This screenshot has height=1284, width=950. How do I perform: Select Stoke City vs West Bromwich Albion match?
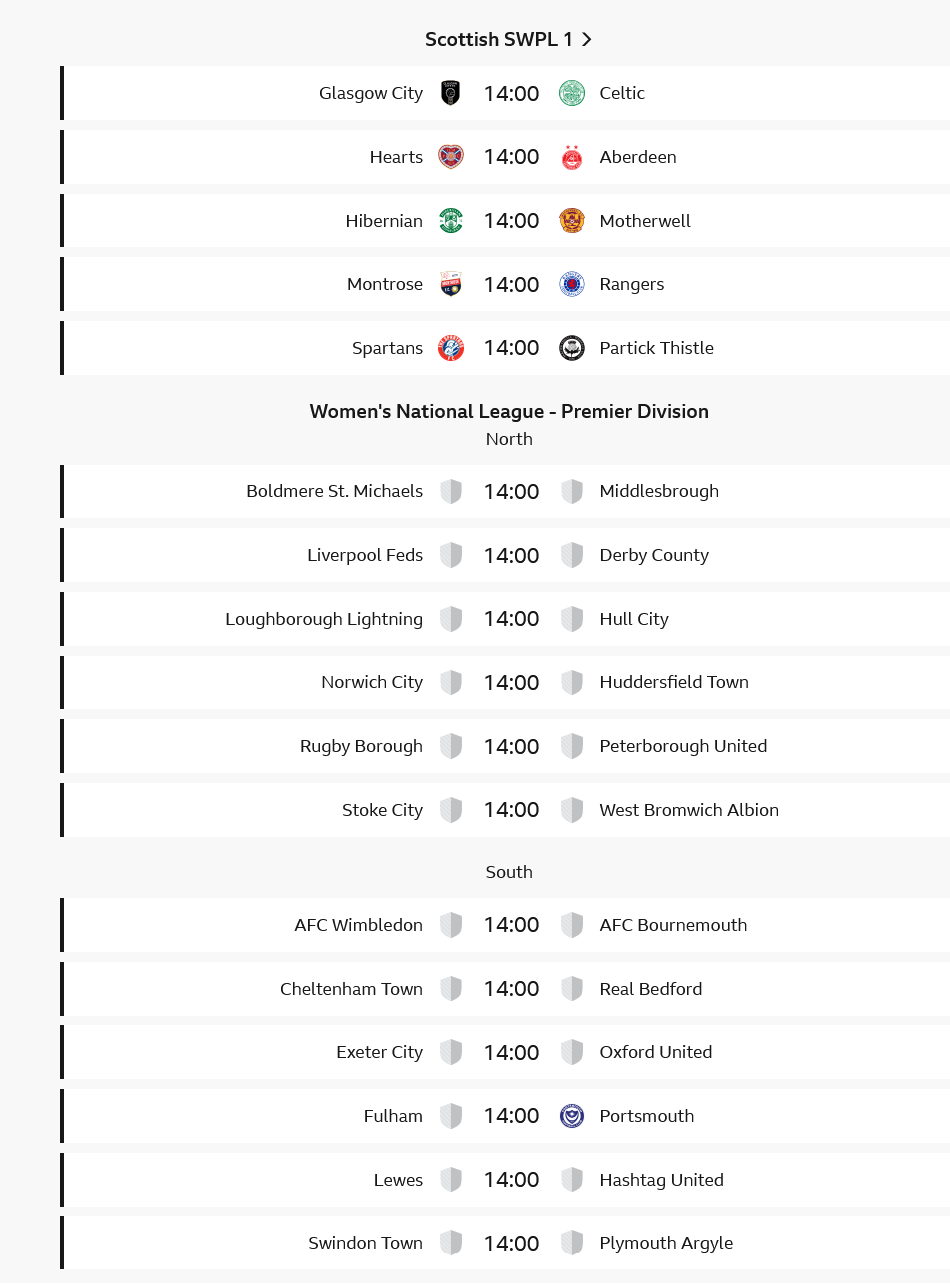coord(505,810)
